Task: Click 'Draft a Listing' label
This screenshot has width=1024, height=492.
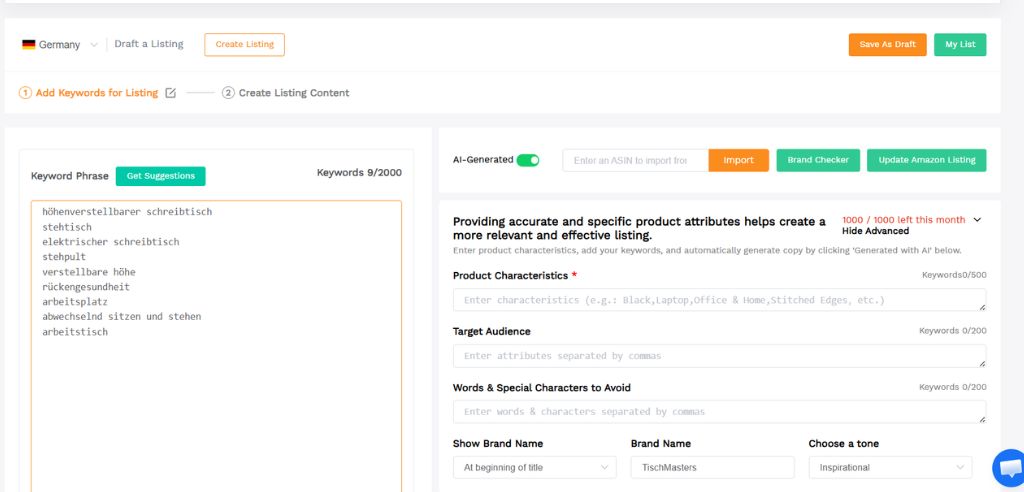Action: pyautogui.click(x=149, y=44)
